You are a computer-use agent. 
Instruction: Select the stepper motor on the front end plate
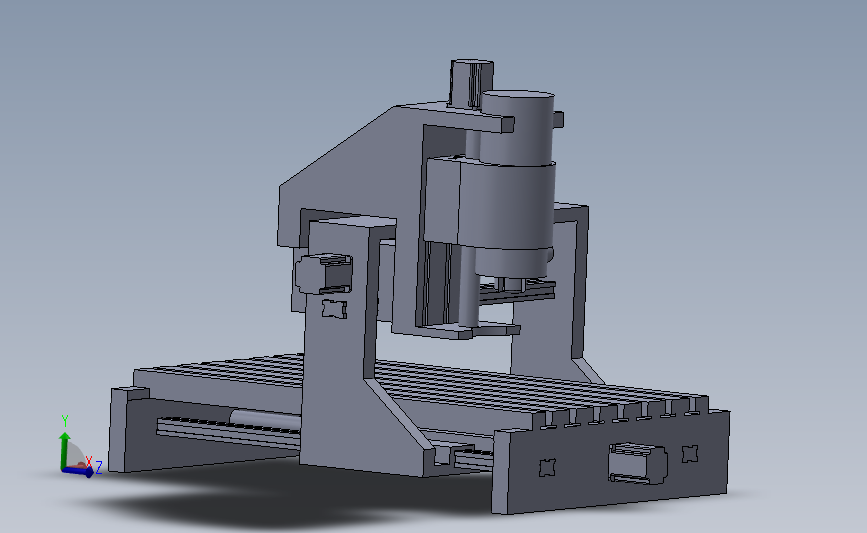coord(637,463)
